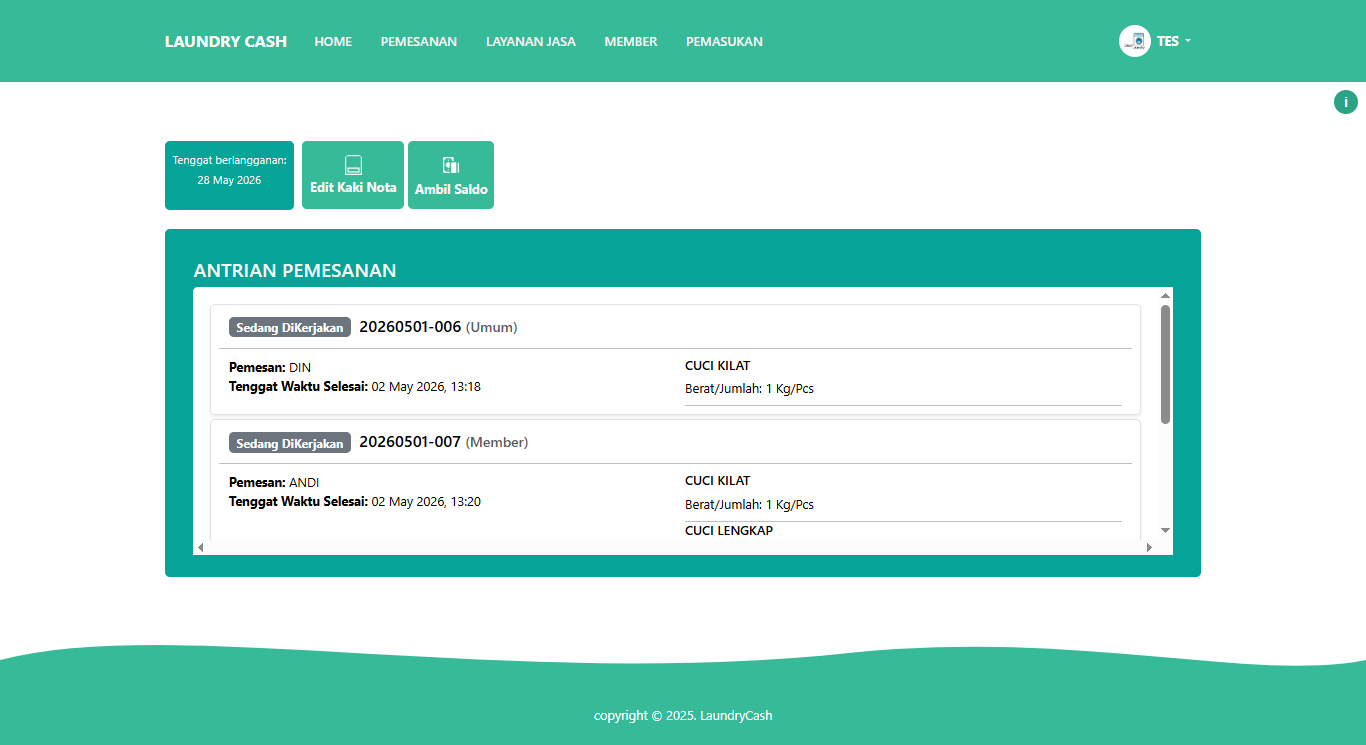The image size is (1366, 745).
Task: Click CUCI KILAT service in ANDI's order
Action: (x=717, y=480)
